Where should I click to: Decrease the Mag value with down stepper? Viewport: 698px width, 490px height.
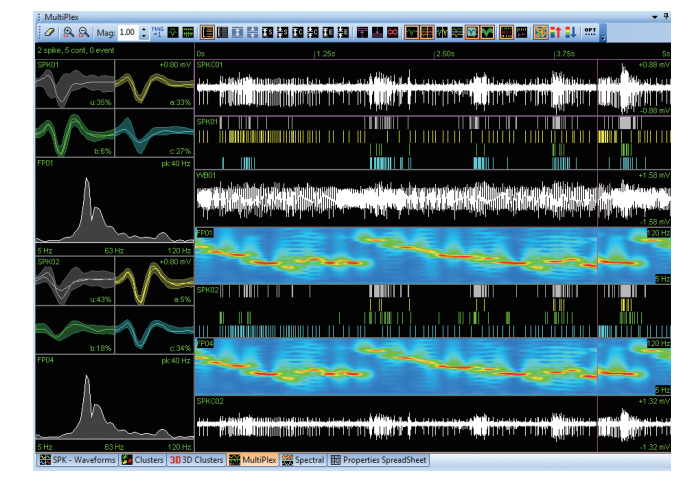point(144,36)
